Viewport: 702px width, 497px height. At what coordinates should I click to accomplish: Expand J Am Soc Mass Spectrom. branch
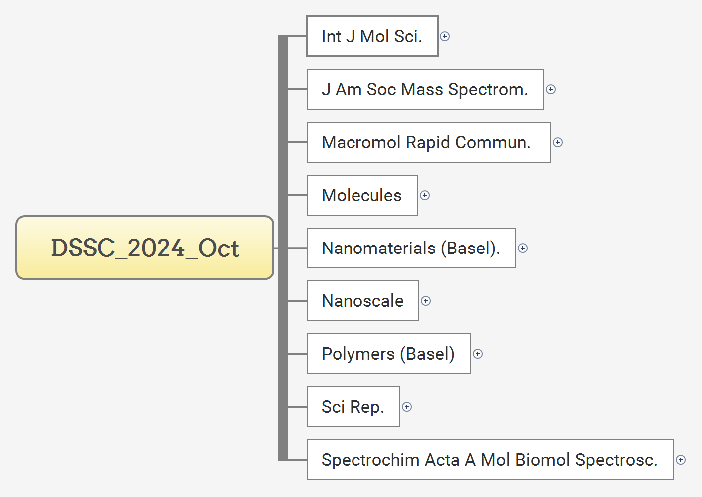[x=551, y=90]
